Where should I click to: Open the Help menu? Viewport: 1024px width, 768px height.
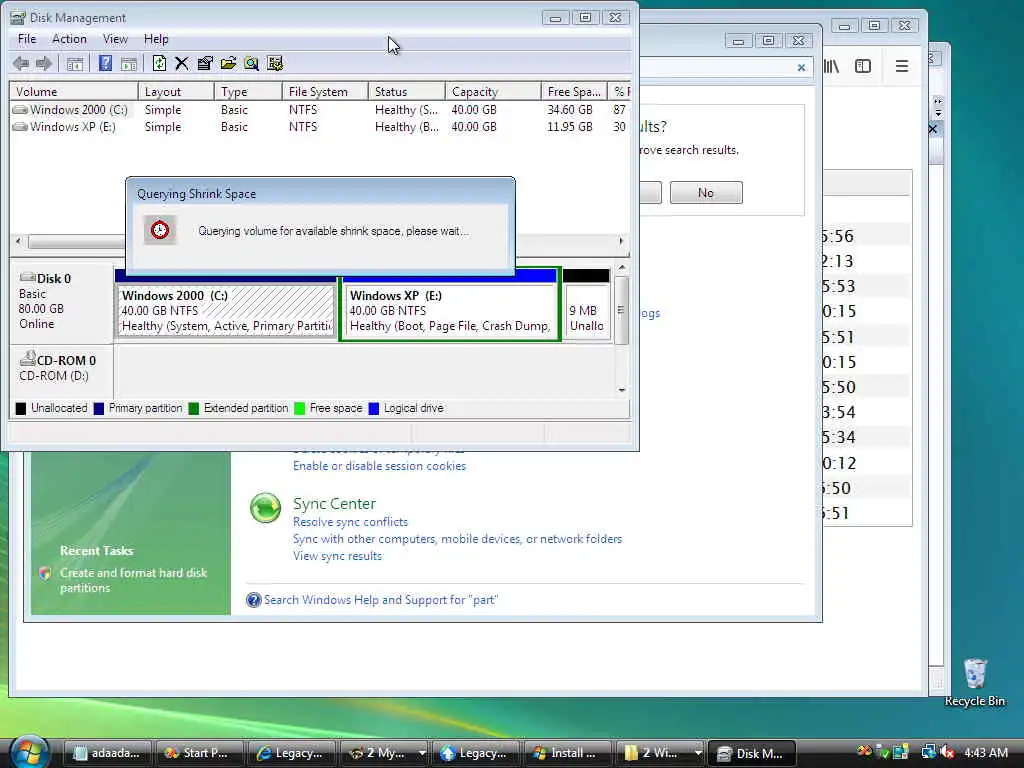[x=156, y=39]
